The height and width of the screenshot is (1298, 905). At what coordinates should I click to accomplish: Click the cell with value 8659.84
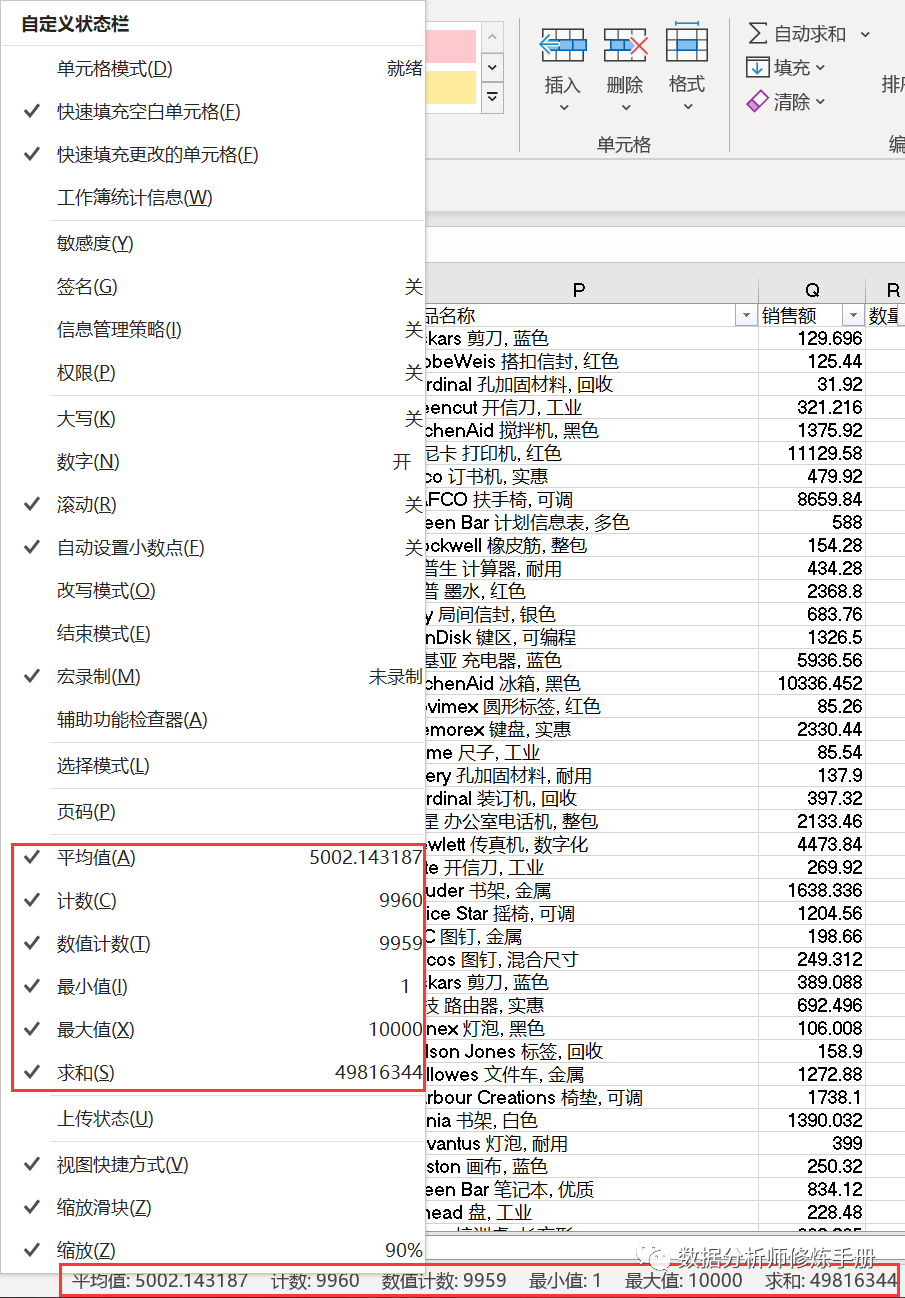coord(812,500)
